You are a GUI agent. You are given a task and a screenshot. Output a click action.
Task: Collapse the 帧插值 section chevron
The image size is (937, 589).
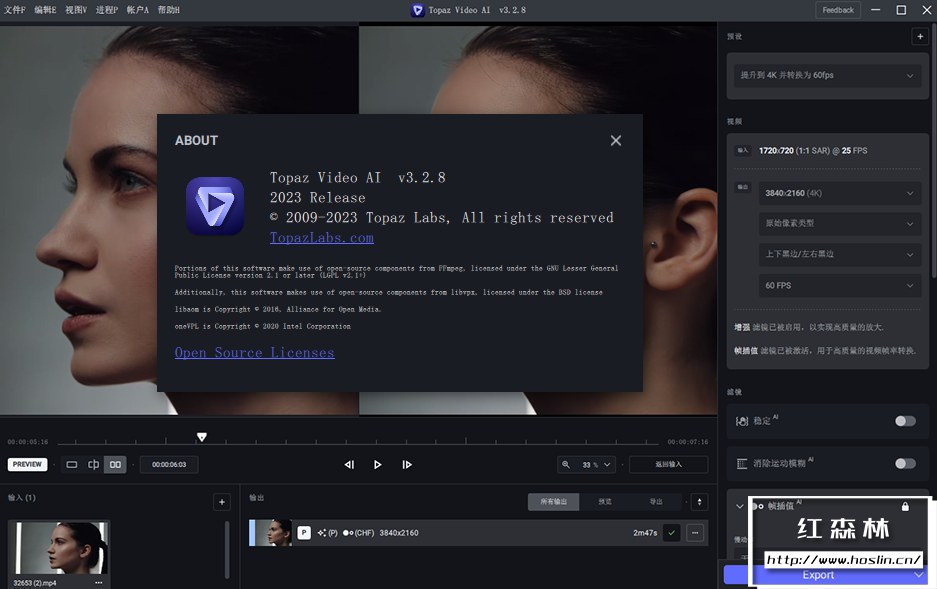coord(739,506)
